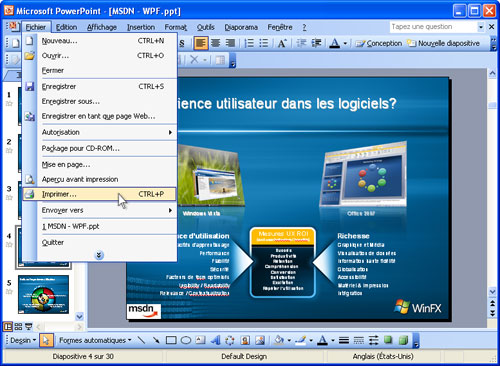Click the align left icon in formatting toolbar
The image size is (500, 366).
pyautogui.click(x=200, y=43)
